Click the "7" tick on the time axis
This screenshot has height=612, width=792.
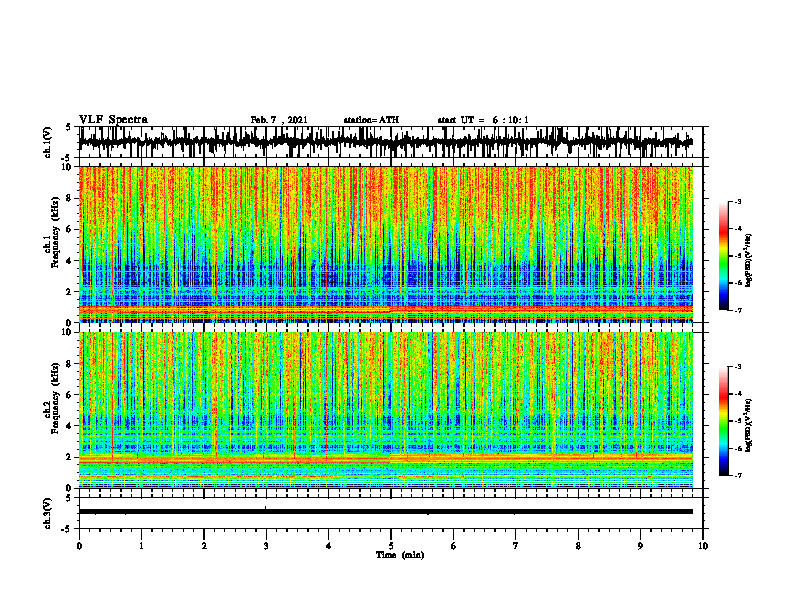click(x=516, y=546)
